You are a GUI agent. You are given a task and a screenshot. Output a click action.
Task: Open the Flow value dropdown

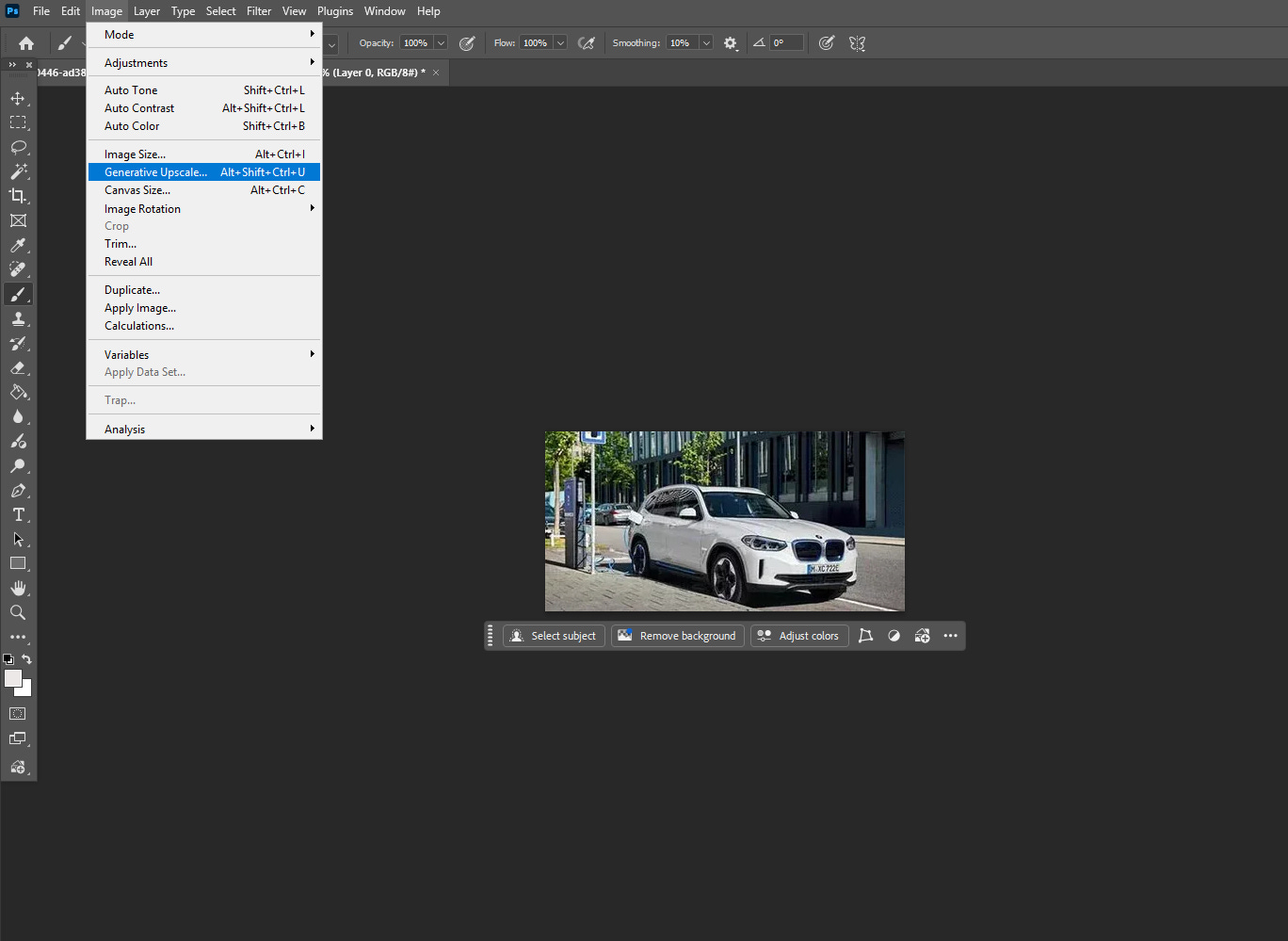560,43
